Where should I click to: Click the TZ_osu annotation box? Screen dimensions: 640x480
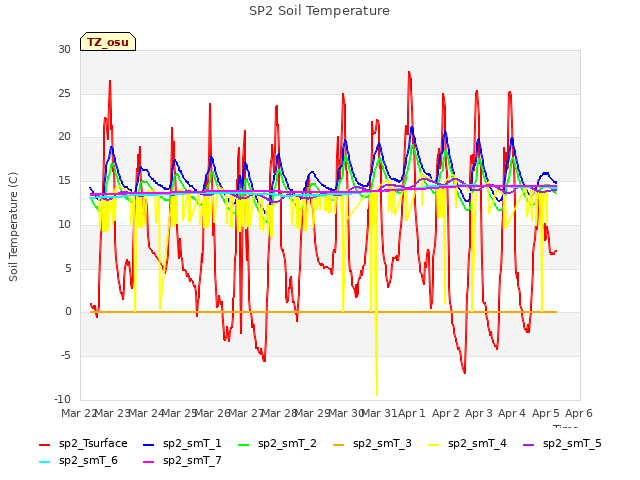pyautogui.click(x=108, y=42)
